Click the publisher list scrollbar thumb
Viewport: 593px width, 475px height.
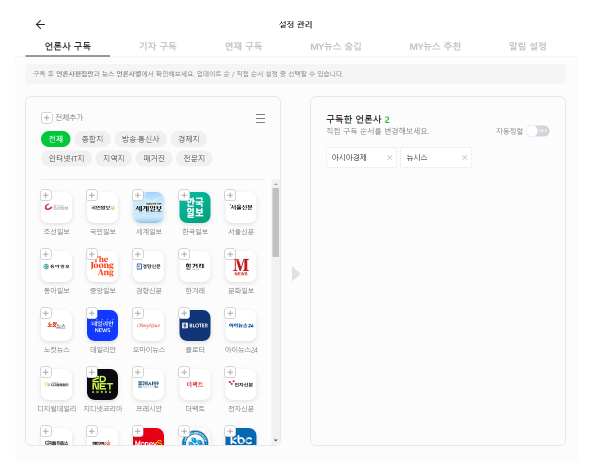click(276, 222)
